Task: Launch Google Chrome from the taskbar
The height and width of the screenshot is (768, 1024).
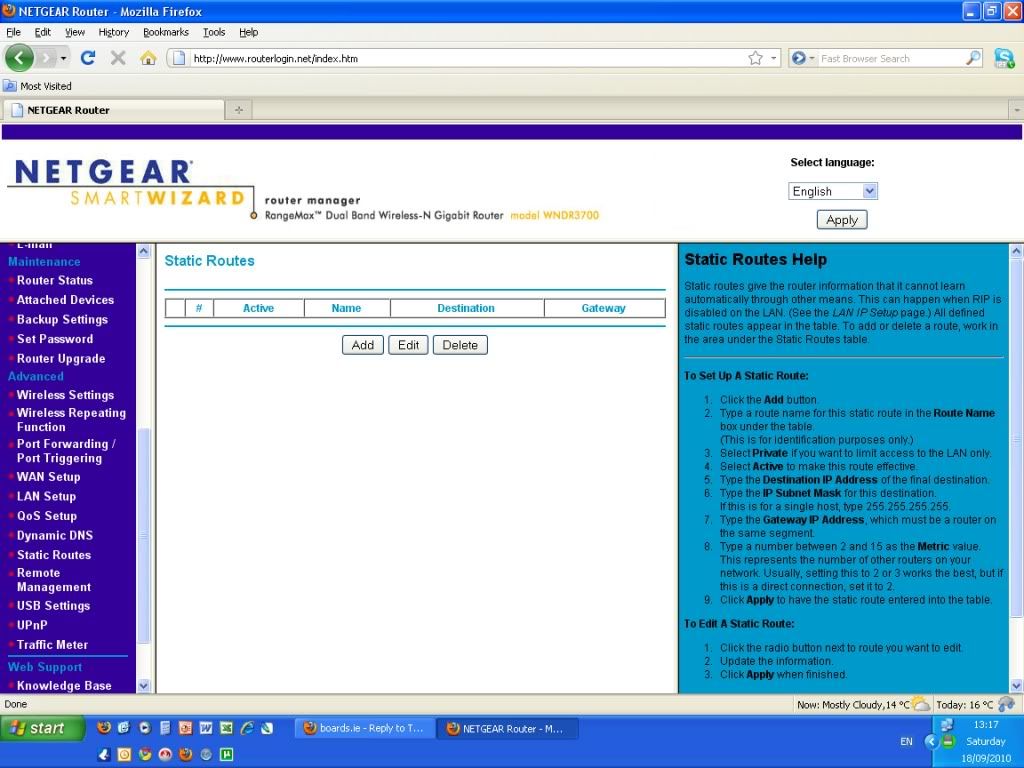Action: tap(144, 754)
